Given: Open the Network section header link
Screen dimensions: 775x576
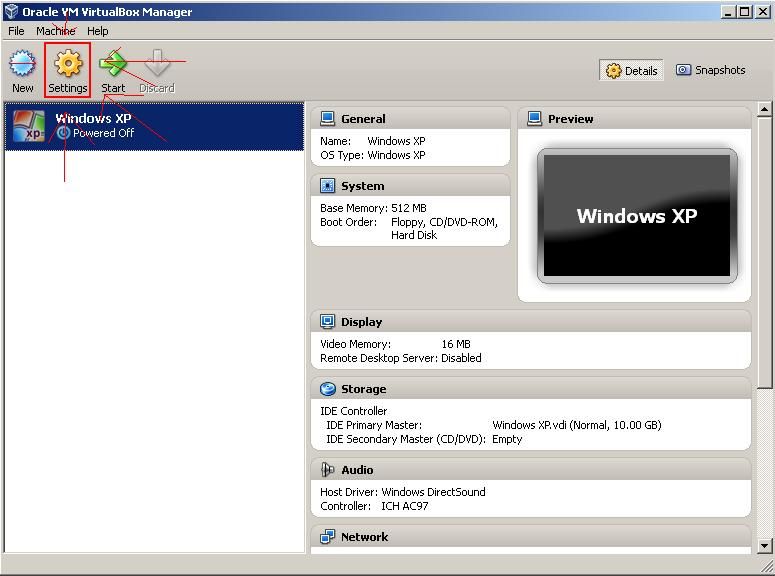Looking at the screenshot, I should click(x=364, y=537).
